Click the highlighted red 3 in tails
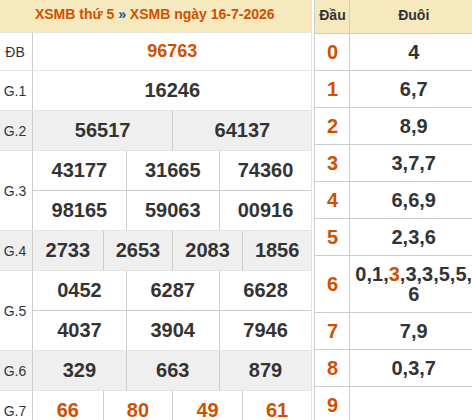 coord(394,274)
